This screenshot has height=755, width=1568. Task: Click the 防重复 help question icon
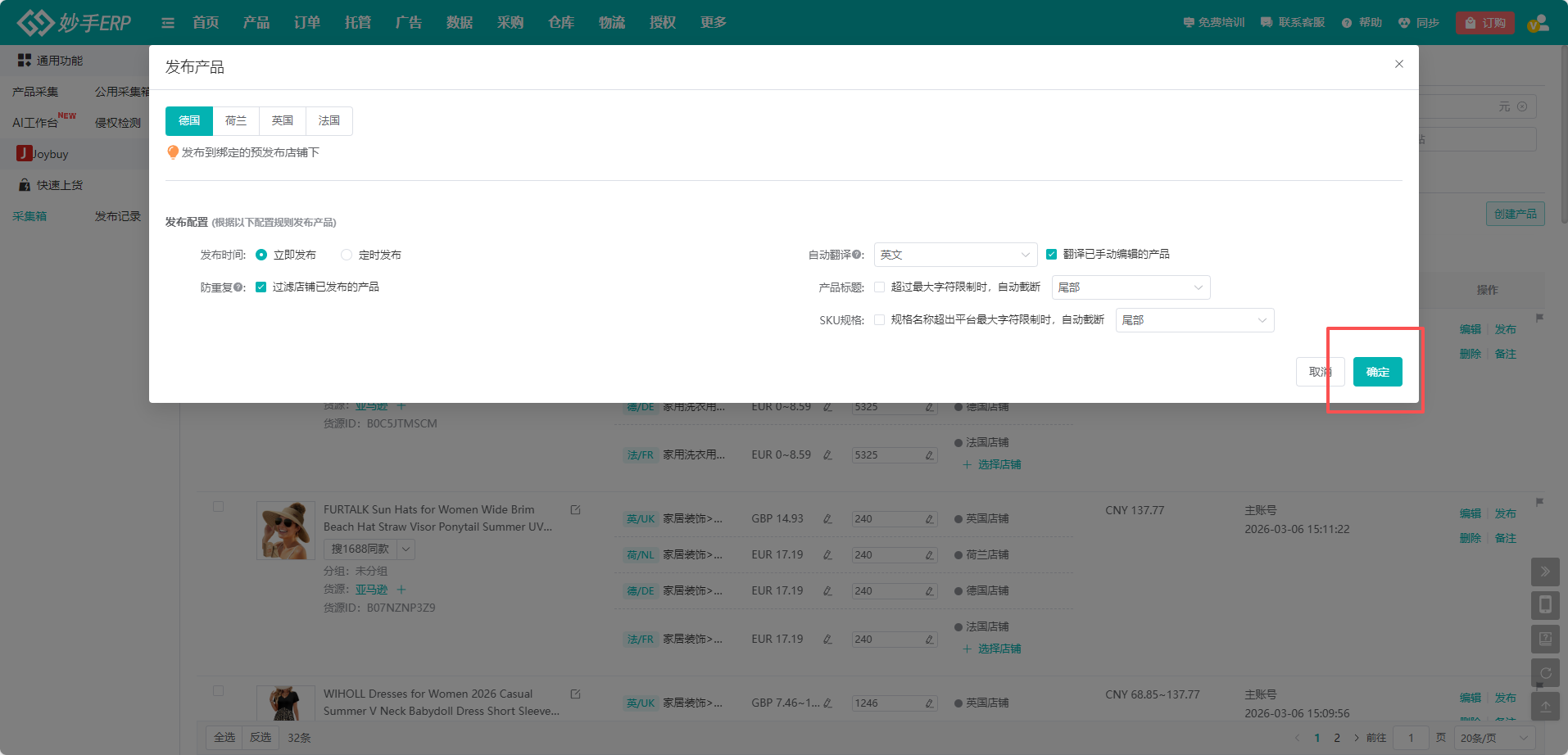pos(238,287)
